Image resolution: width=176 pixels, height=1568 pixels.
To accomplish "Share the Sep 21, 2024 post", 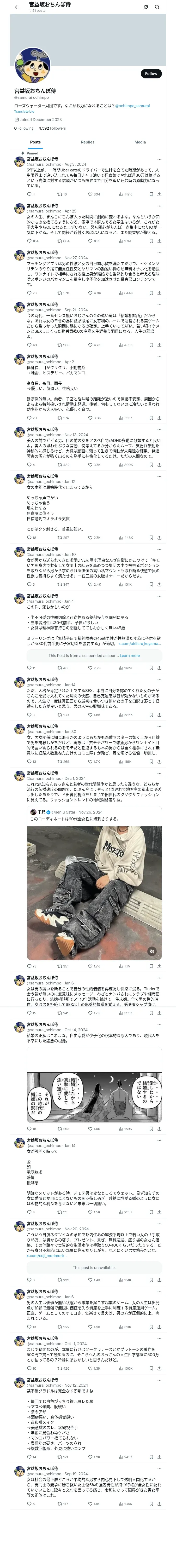I will point(160,345).
